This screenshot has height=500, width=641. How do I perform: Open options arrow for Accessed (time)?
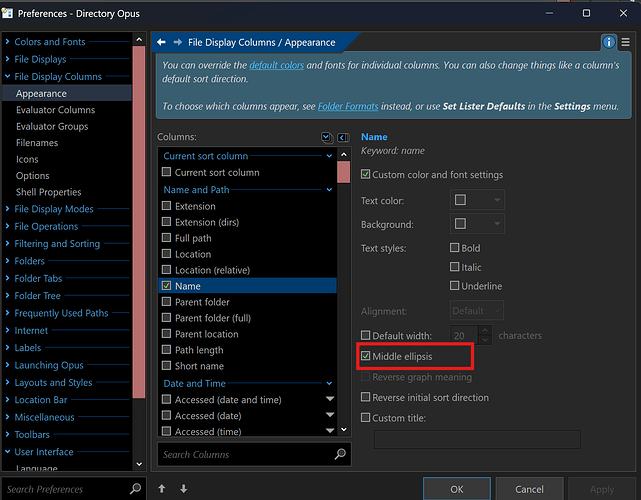point(330,430)
